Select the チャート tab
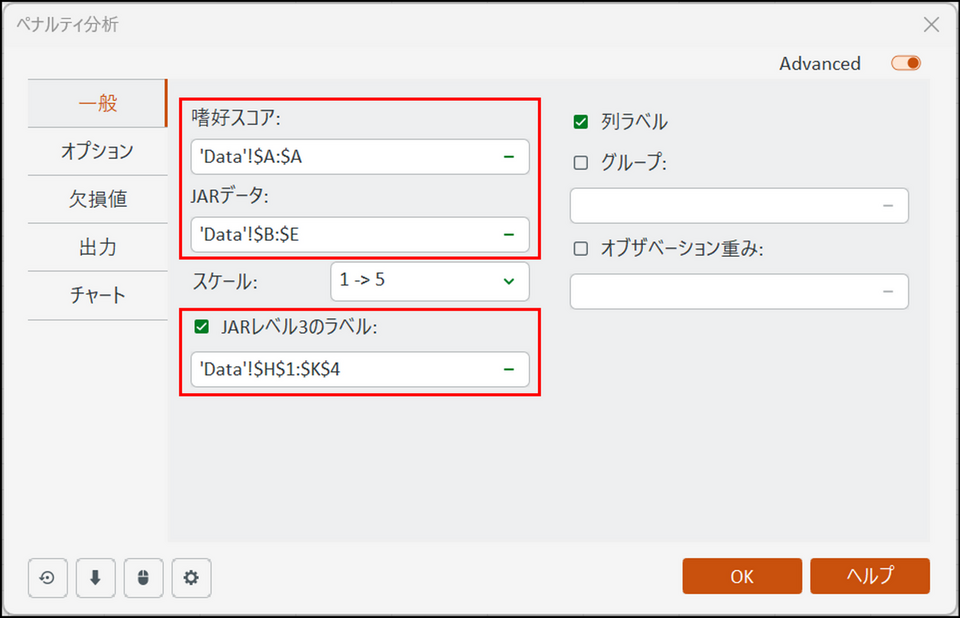Viewport: 960px width, 618px height. click(97, 295)
